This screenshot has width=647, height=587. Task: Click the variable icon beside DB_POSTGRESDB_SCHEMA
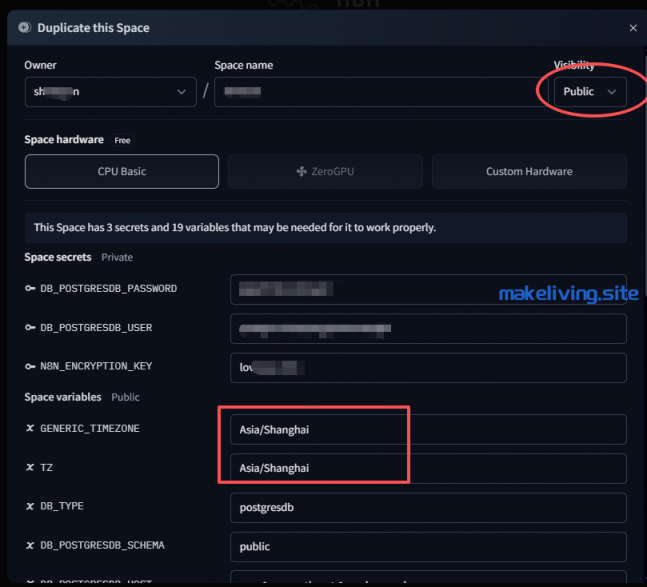30,546
